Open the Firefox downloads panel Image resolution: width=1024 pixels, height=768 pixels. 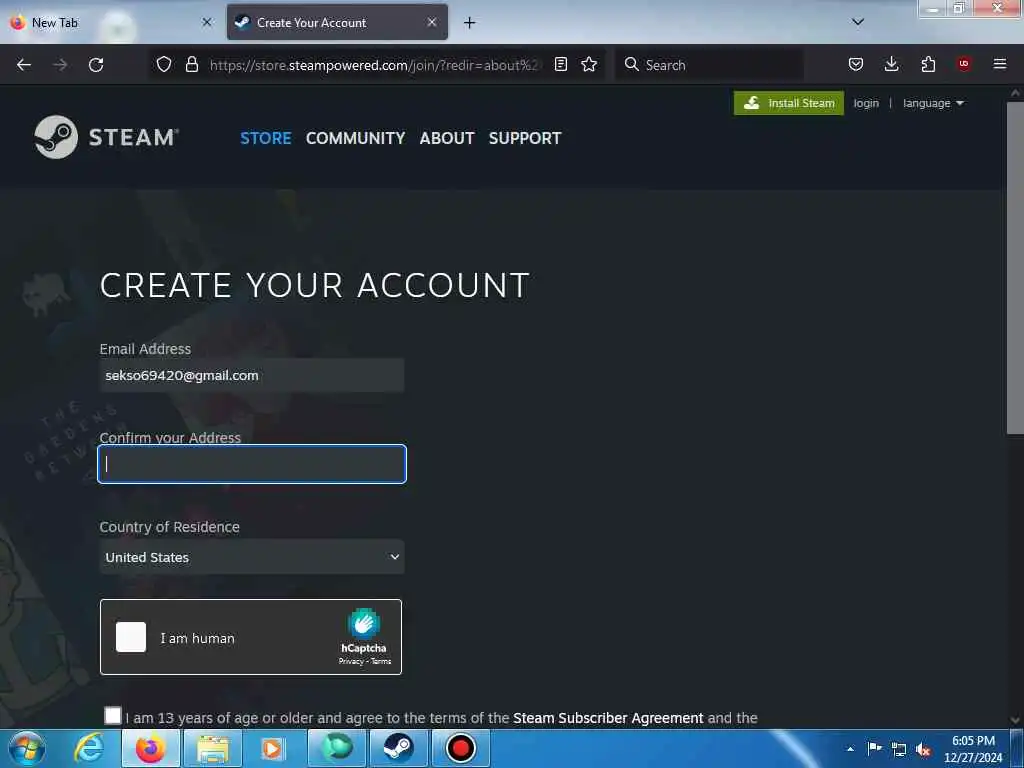[x=891, y=64]
